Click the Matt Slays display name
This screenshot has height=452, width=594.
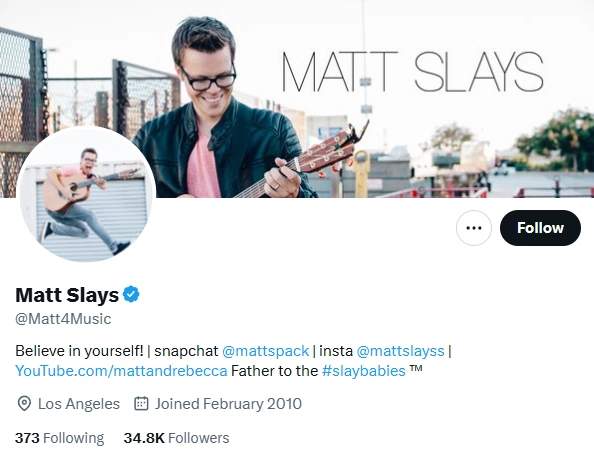pyautogui.click(x=67, y=295)
